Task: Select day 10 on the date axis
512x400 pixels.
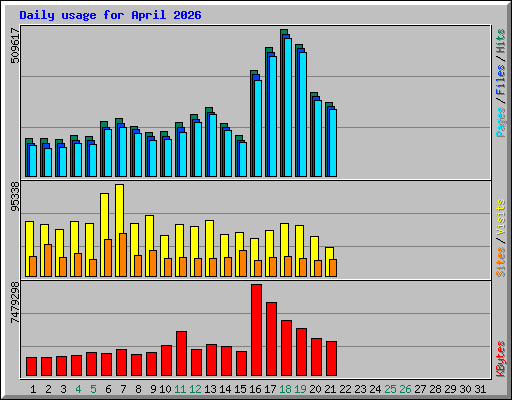Action: pyautogui.click(x=165, y=389)
